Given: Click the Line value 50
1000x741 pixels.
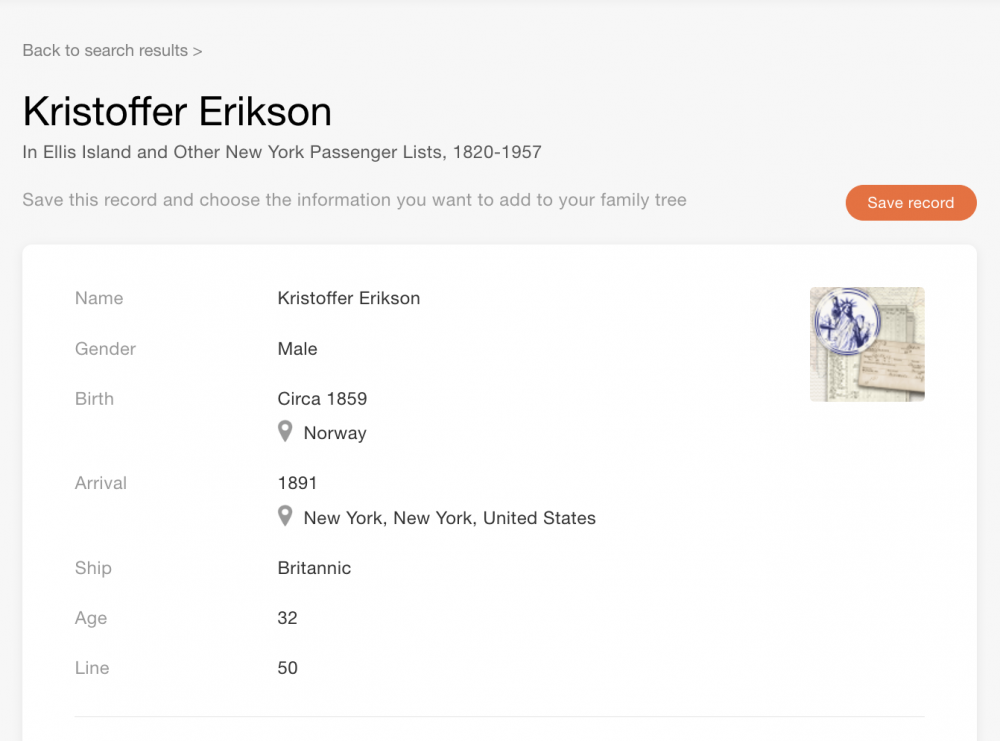Looking at the screenshot, I should point(287,668).
